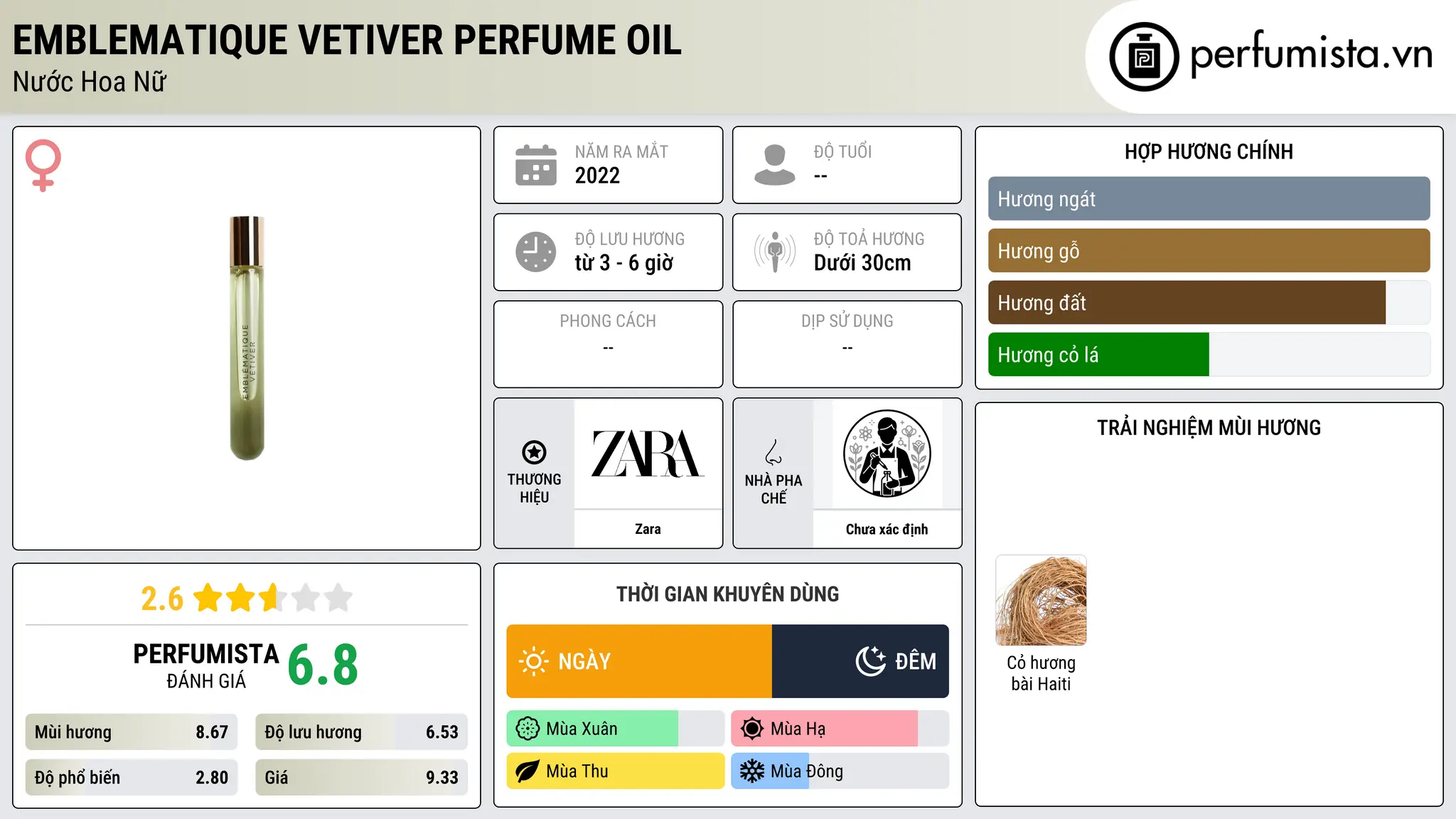
Task: Click the Độ lưu hương score 6.53
Action: [442, 732]
